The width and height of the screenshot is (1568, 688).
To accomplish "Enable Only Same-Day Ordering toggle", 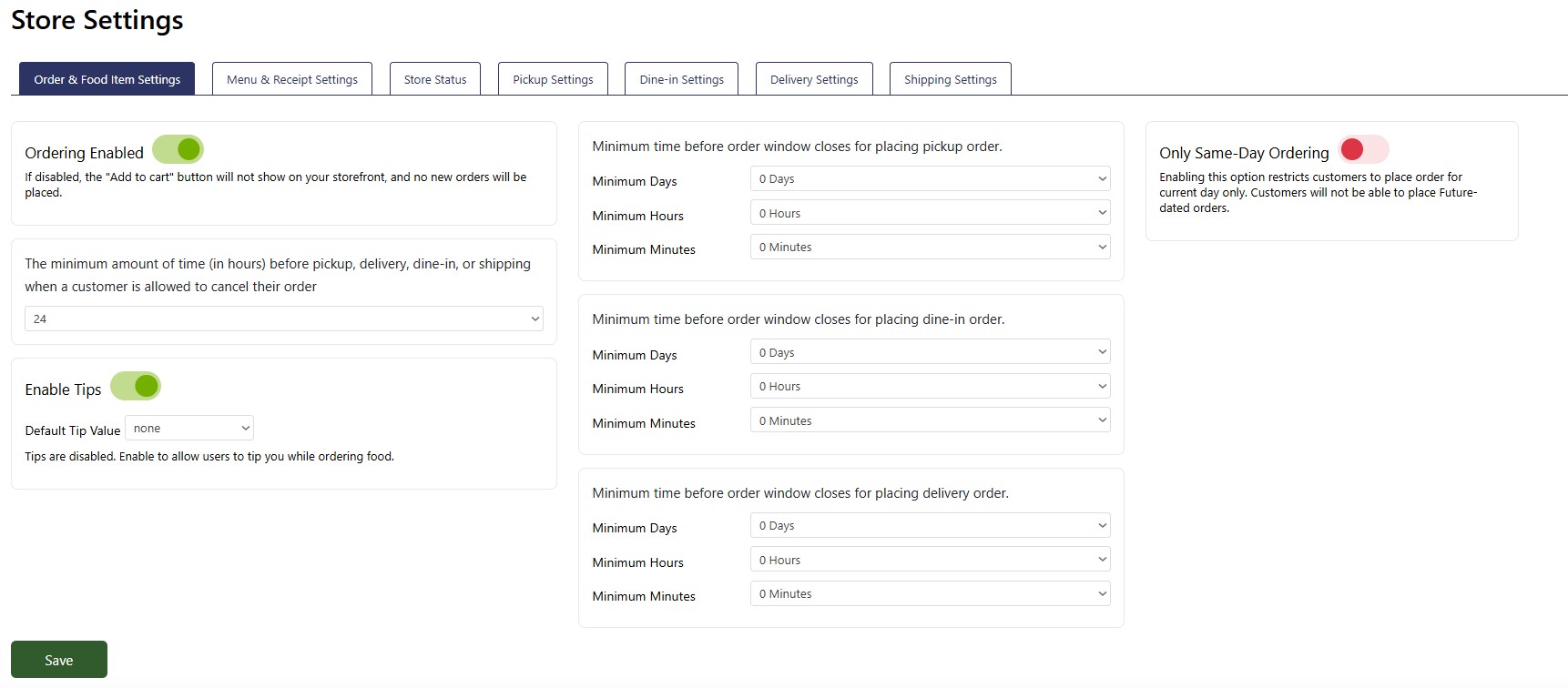I will tap(1363, 149).
